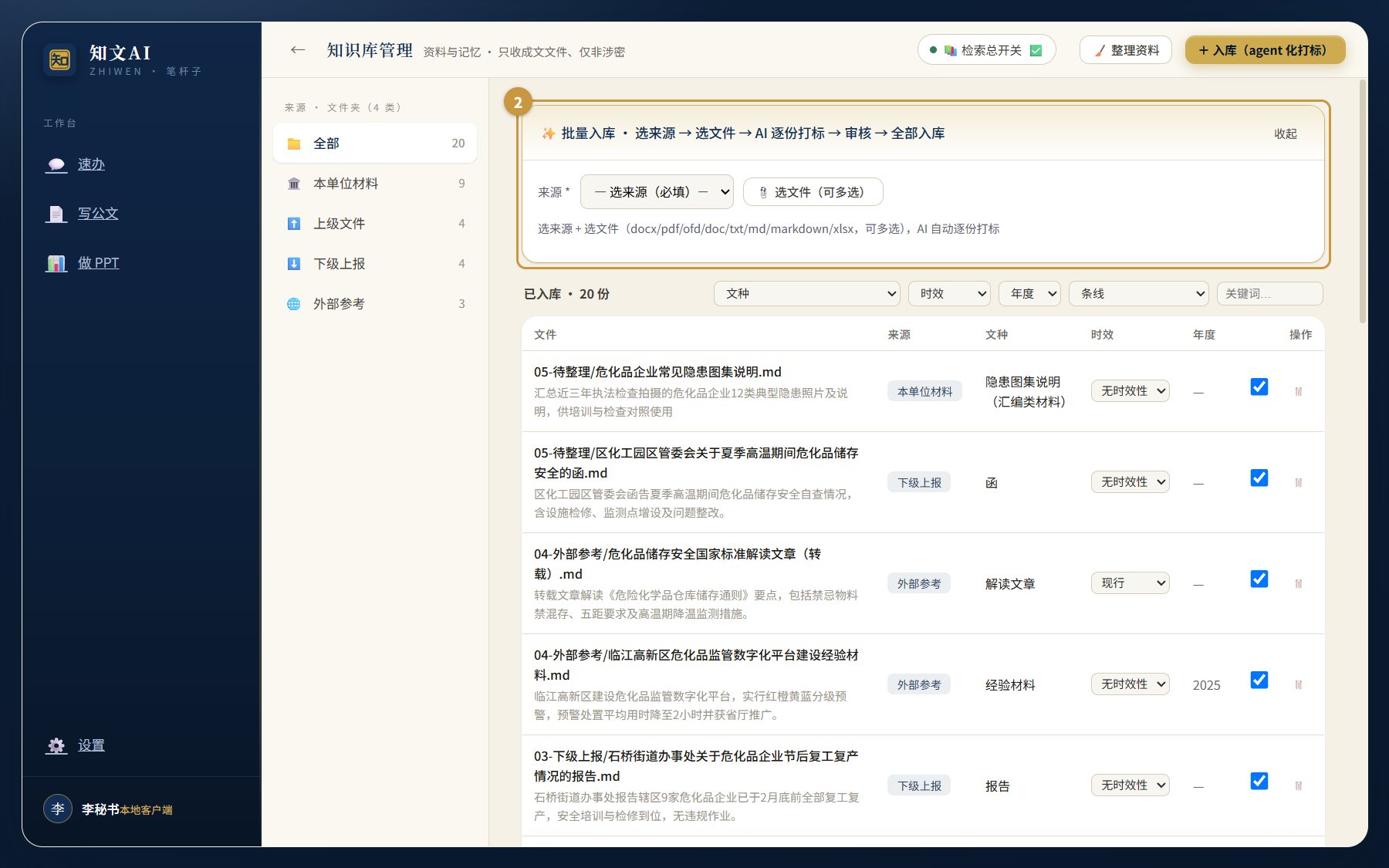Click the 速办 chat bubble icon

(x=56, y=164)
